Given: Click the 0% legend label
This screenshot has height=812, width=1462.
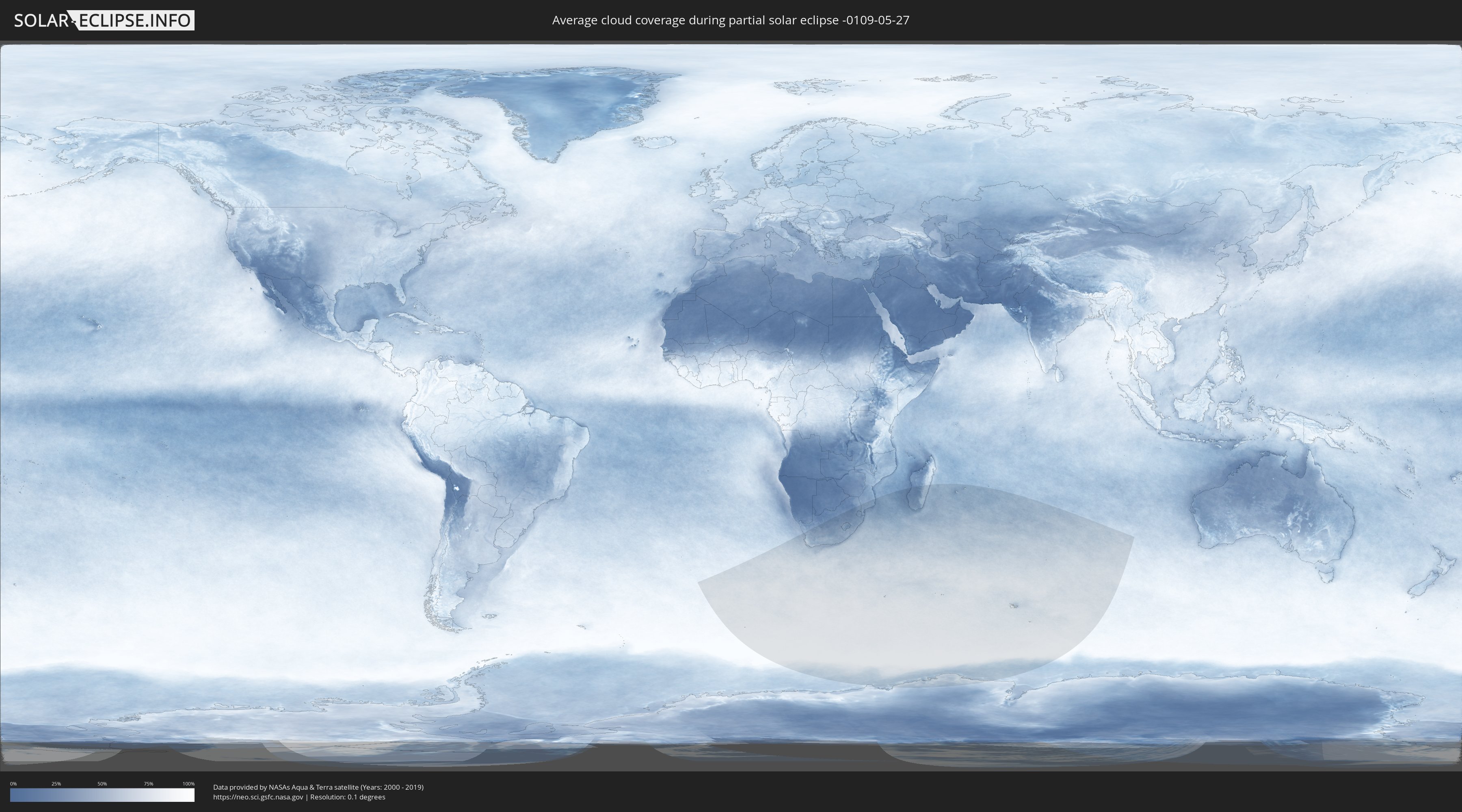Looking at the screenshot, I should 13,784.
